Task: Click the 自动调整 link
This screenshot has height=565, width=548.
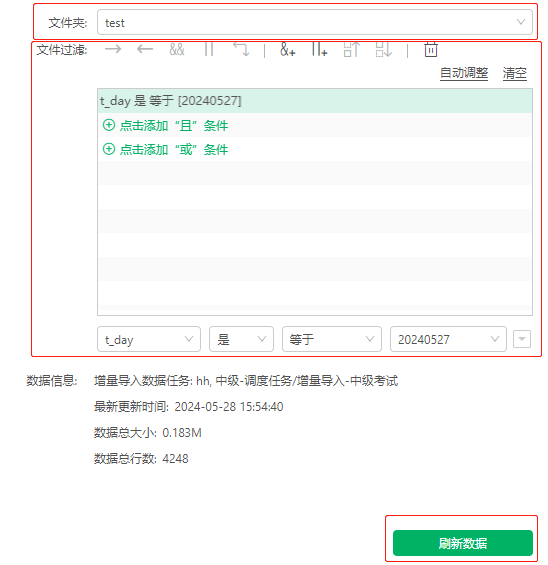Action: [464, 73]
